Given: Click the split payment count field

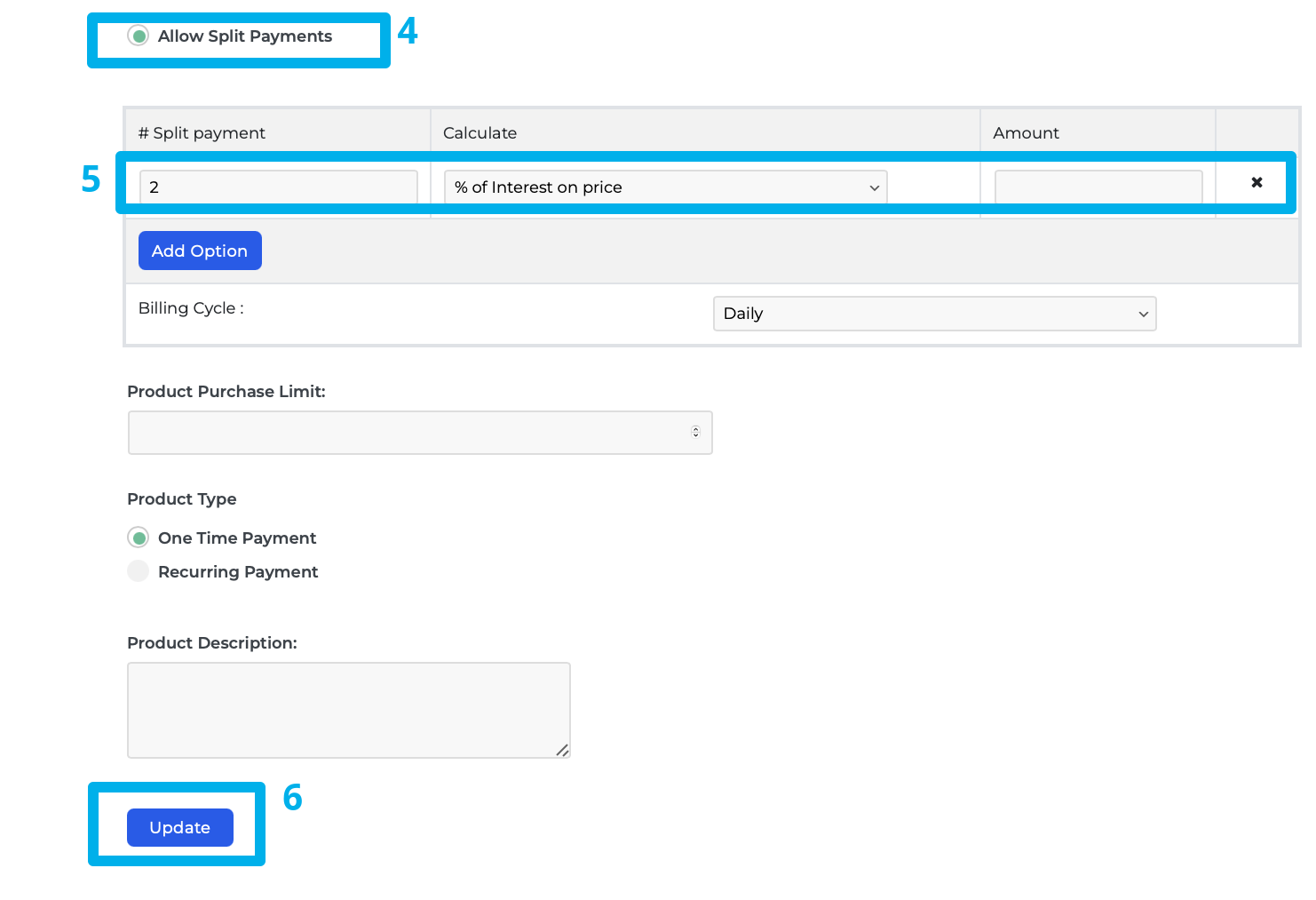Looking at the screenshot, I should tap(278, 187).
